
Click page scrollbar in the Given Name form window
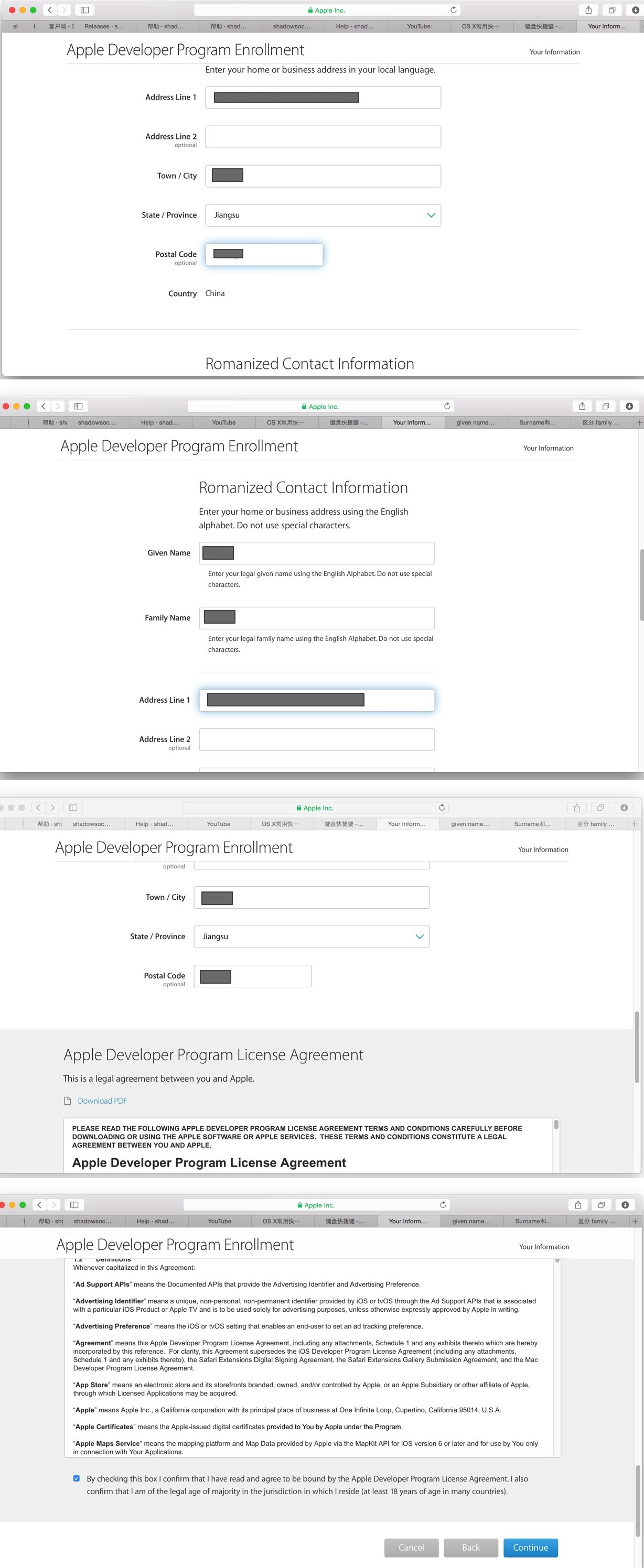[641, 584]
